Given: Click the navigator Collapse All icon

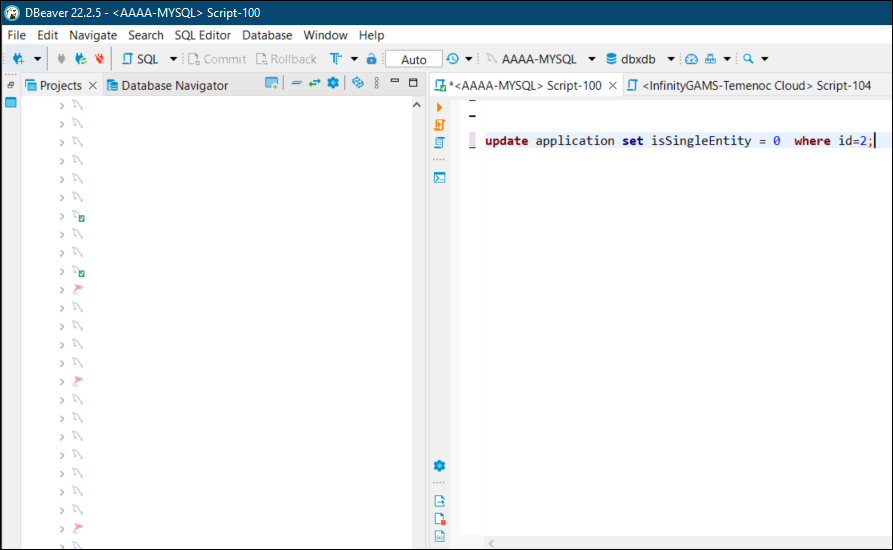Looking at the screenshot, I should (296, 83).
